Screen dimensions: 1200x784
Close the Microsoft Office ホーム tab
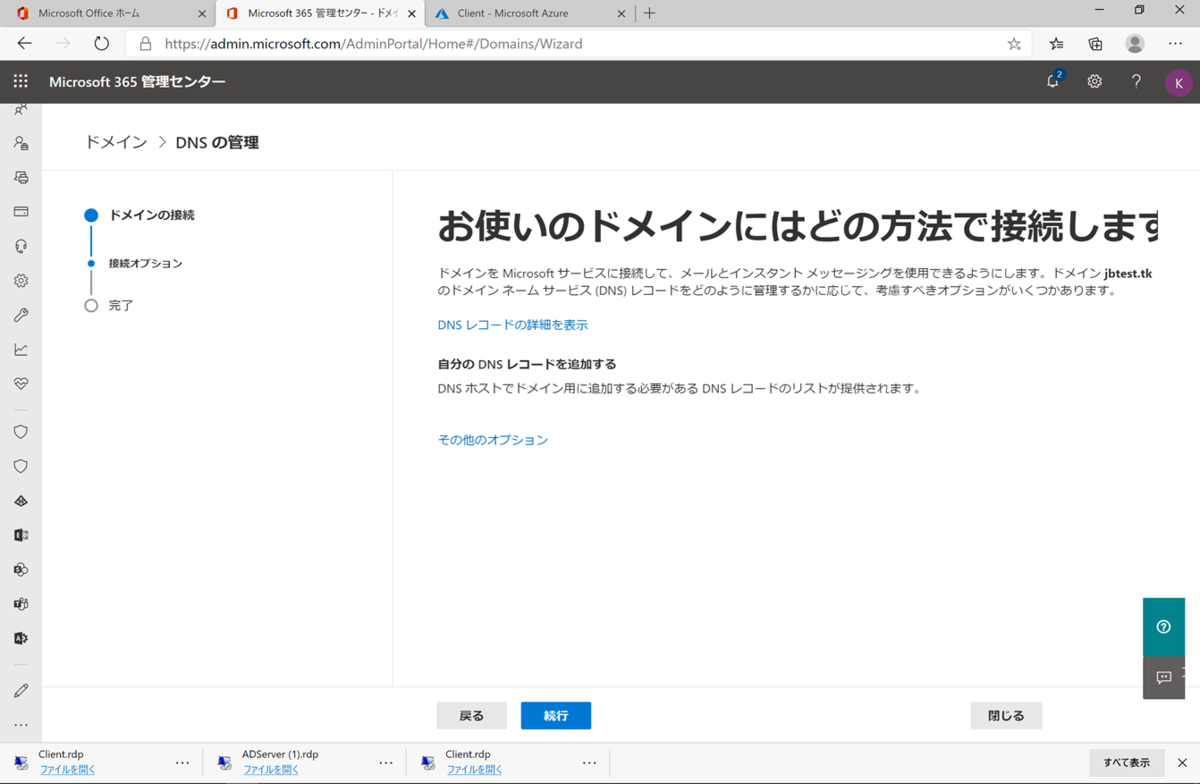pyautogui.click(x=202, y=14)
